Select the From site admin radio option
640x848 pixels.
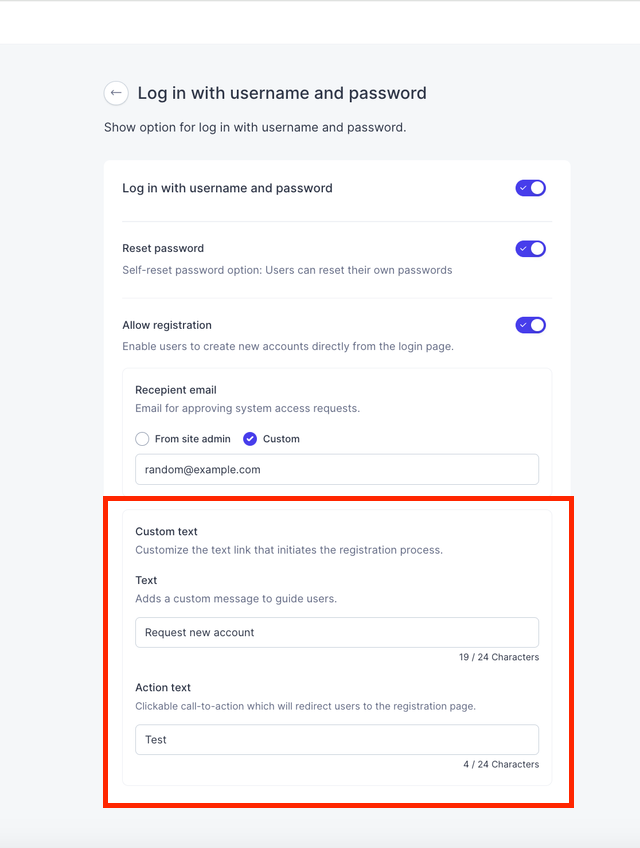(142, 439)
